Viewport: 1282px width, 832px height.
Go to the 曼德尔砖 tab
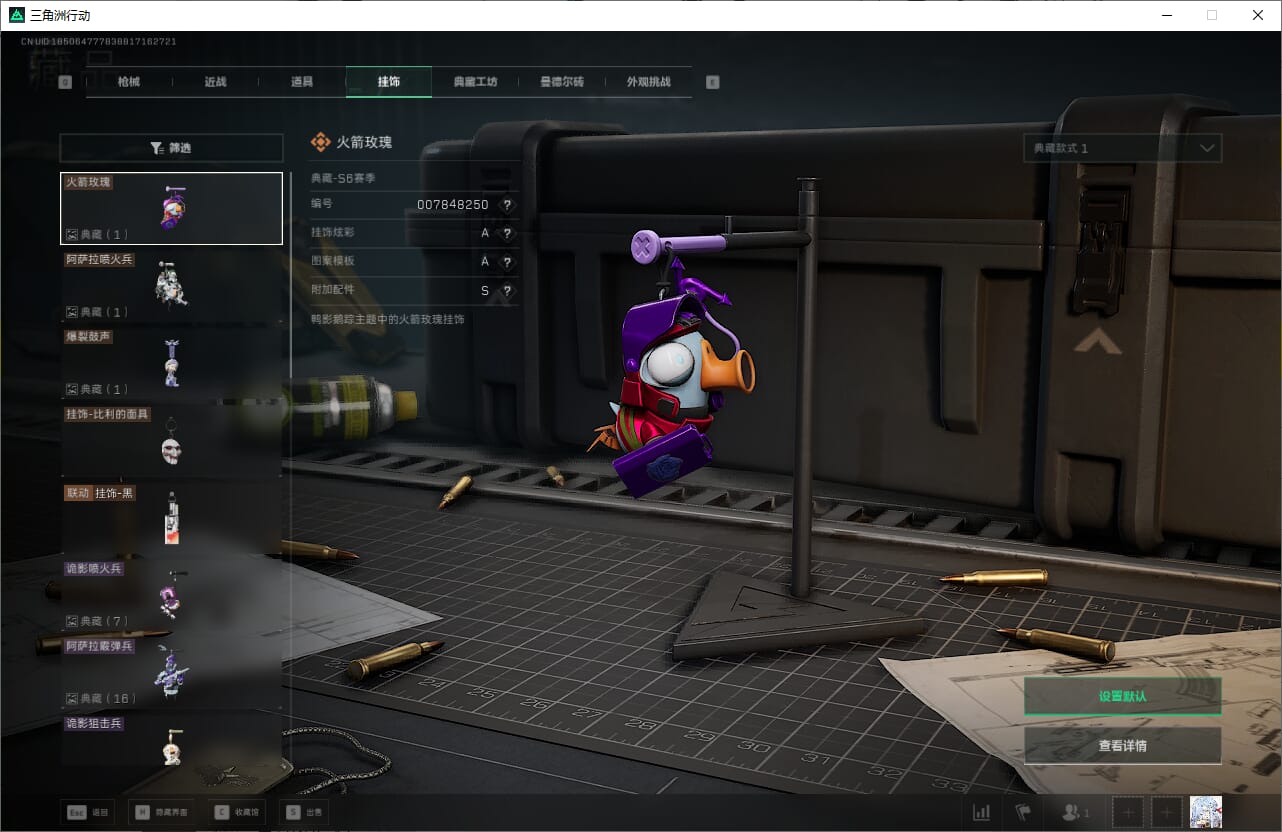coord(562,82)
